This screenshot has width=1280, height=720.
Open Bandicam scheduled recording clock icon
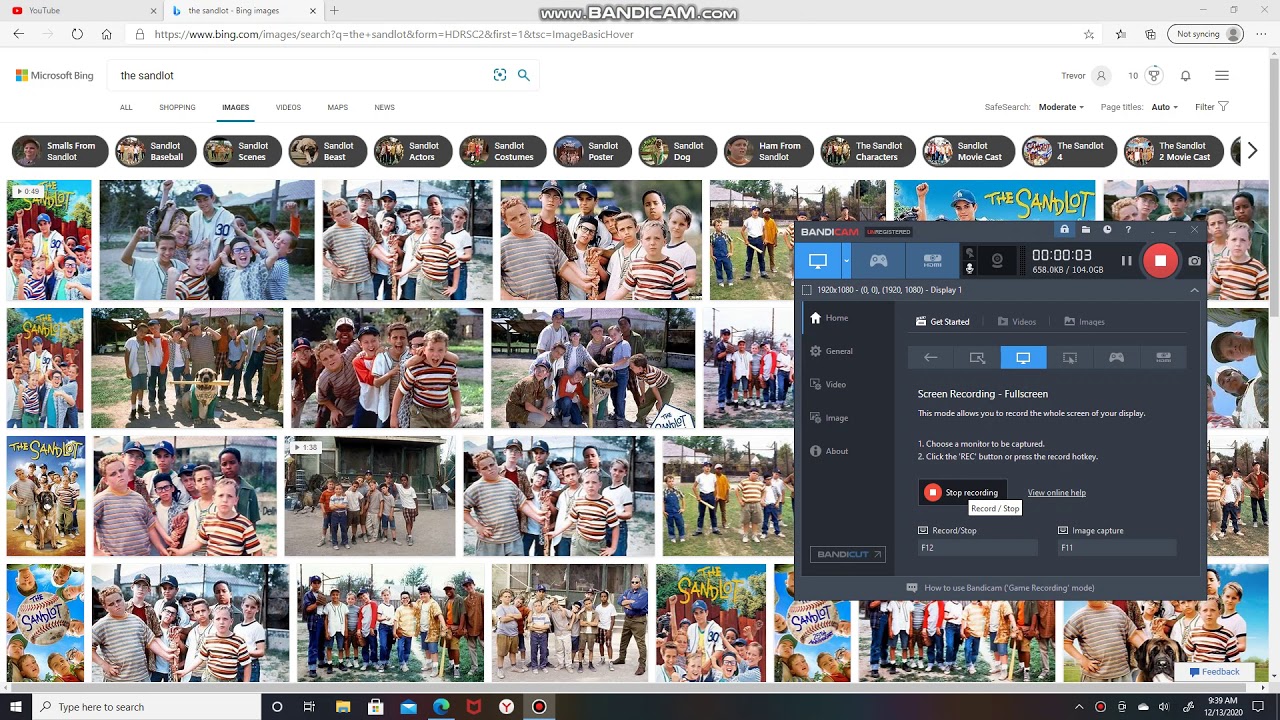[x=1107, y=230]
